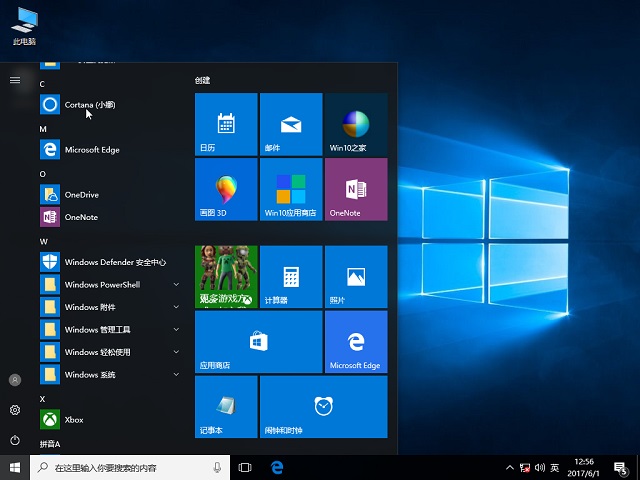Click the Windows Start button
Screen dimensions: 640x480
click(x=15, y=467)
